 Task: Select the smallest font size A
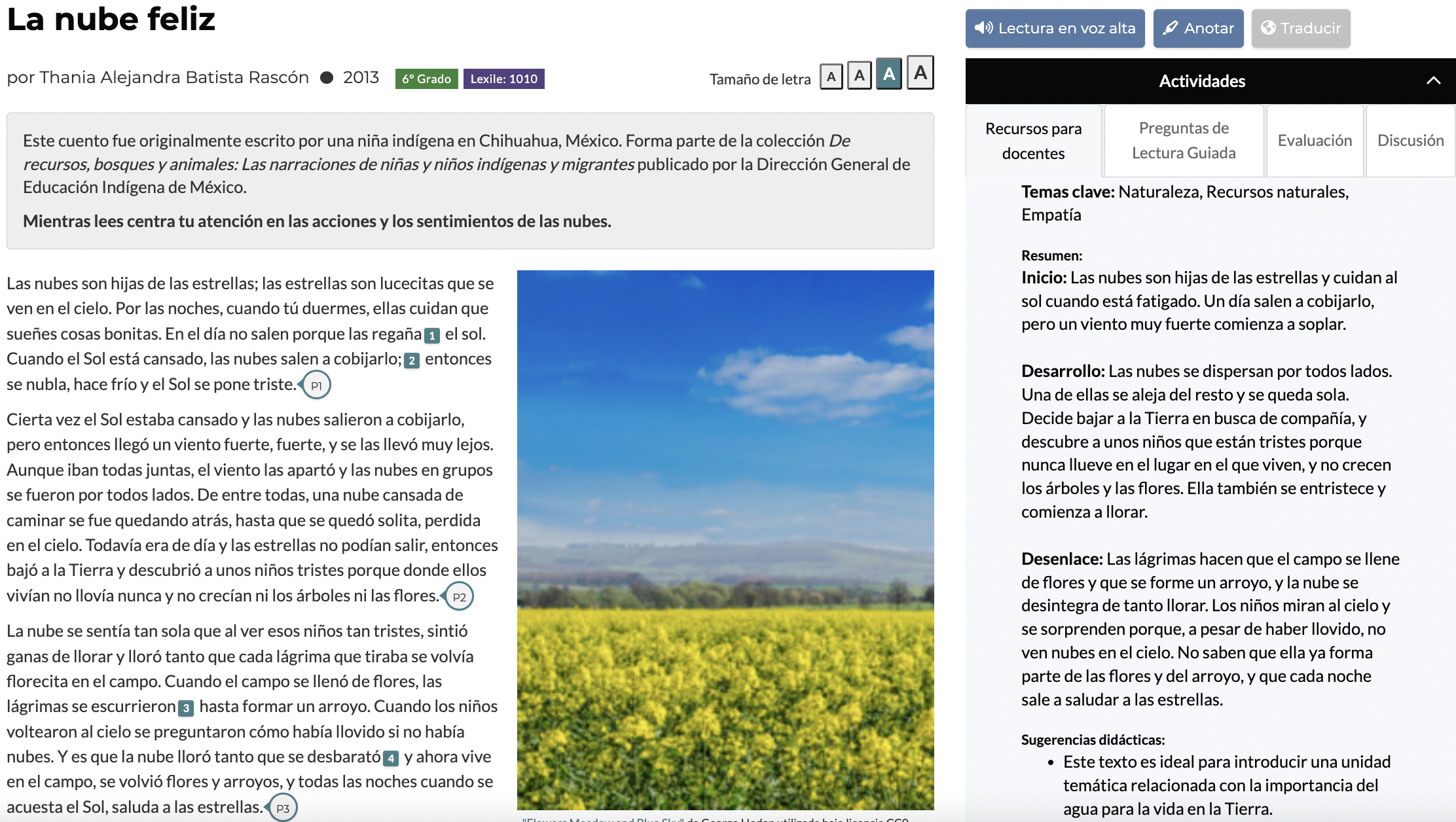(831, 77)
